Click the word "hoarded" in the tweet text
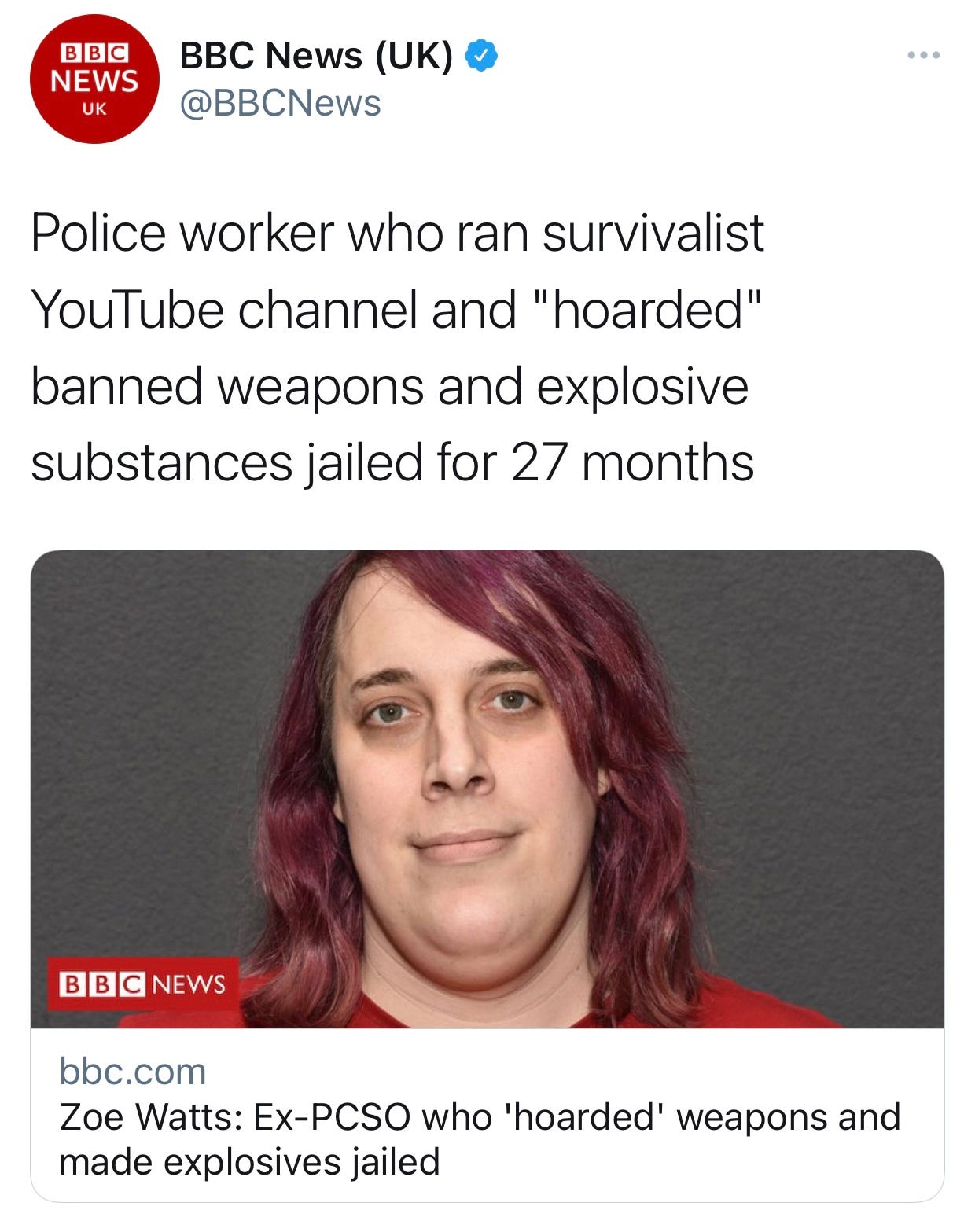 [x=648, y=309]
